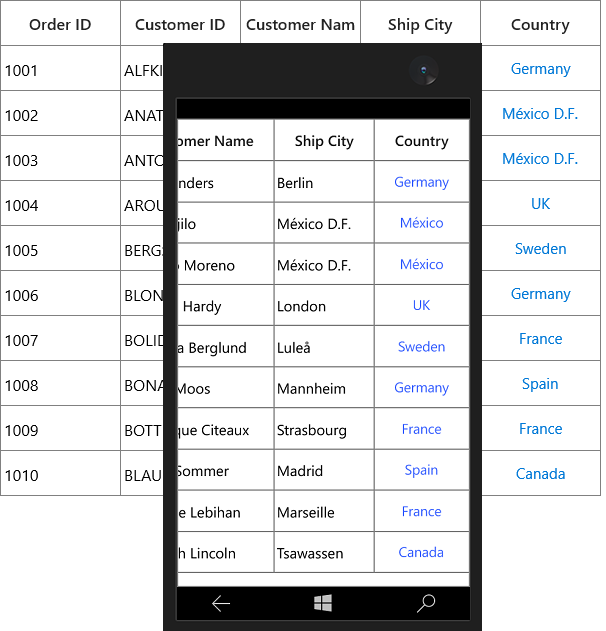606x631 pixels.
Task: Select the London cell on the phone grid
Action: (324, 305)
